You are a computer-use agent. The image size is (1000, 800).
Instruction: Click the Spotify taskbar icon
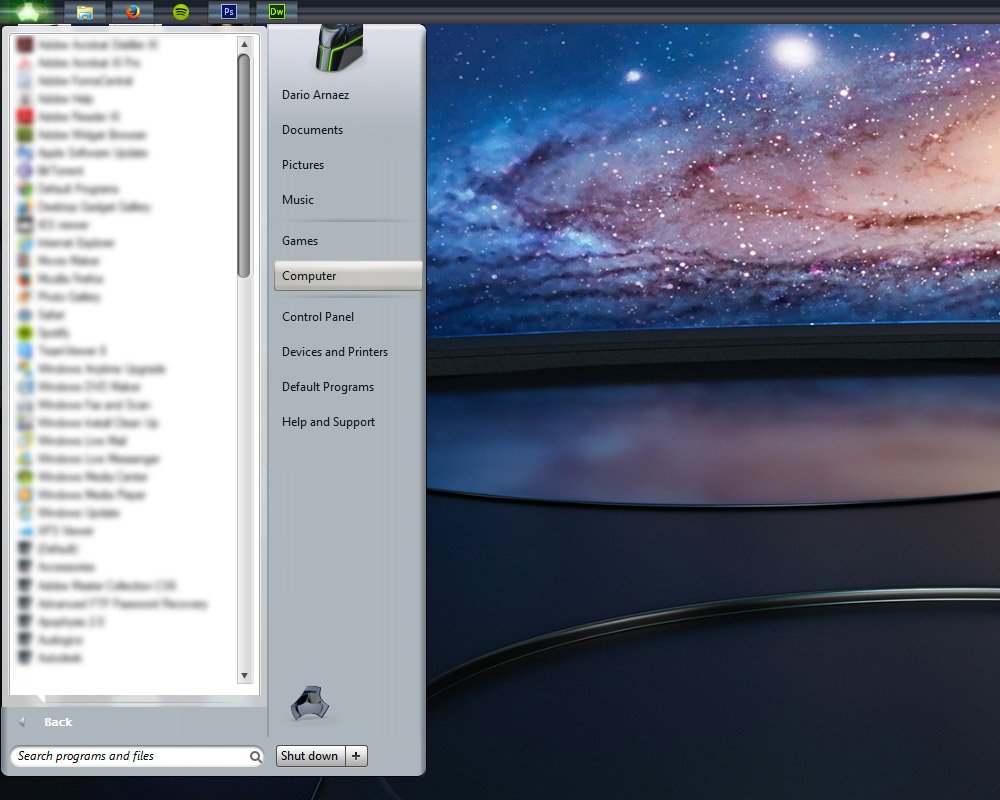coord(181,12)
